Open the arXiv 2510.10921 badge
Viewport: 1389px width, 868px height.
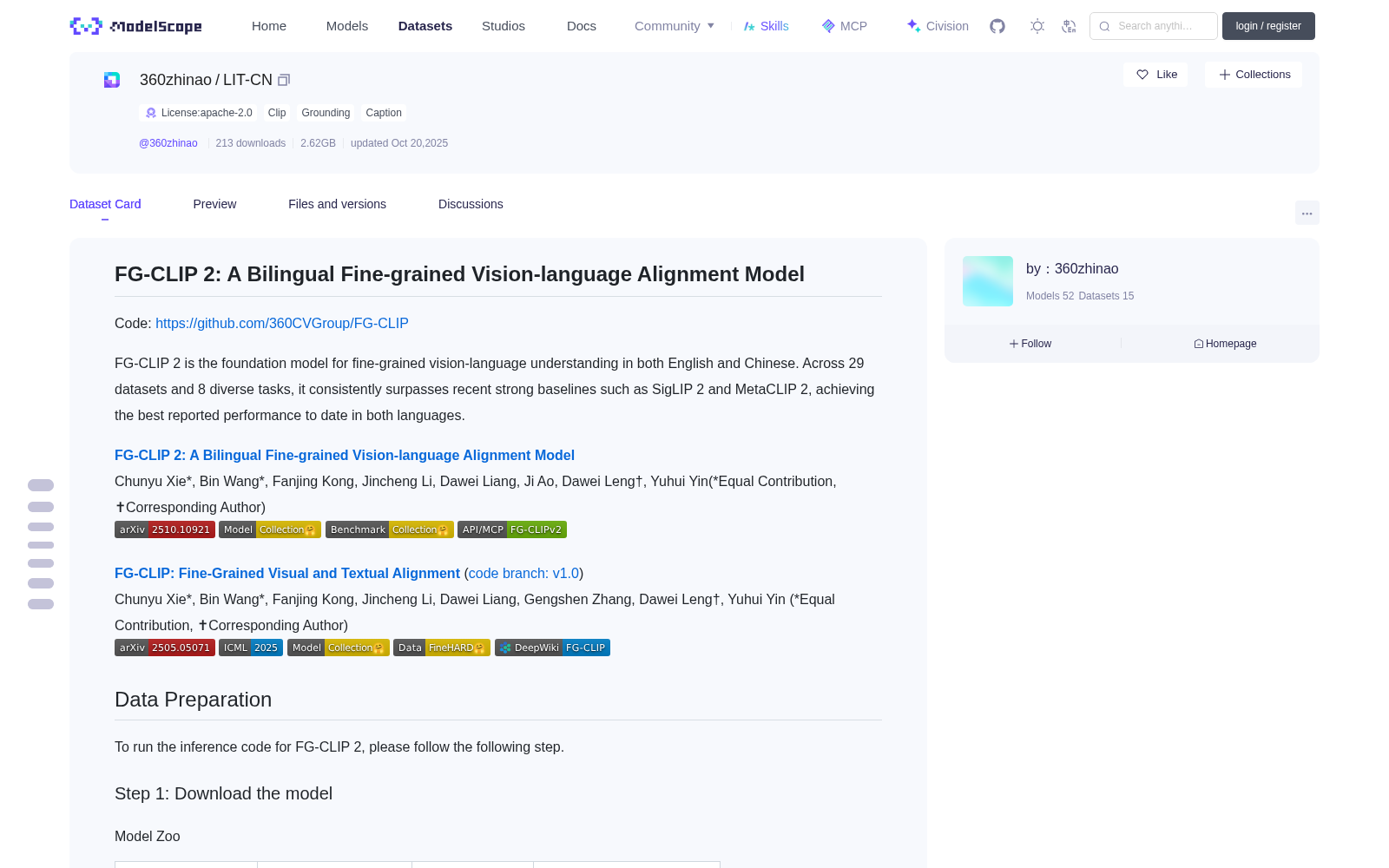tap(165, 529)
